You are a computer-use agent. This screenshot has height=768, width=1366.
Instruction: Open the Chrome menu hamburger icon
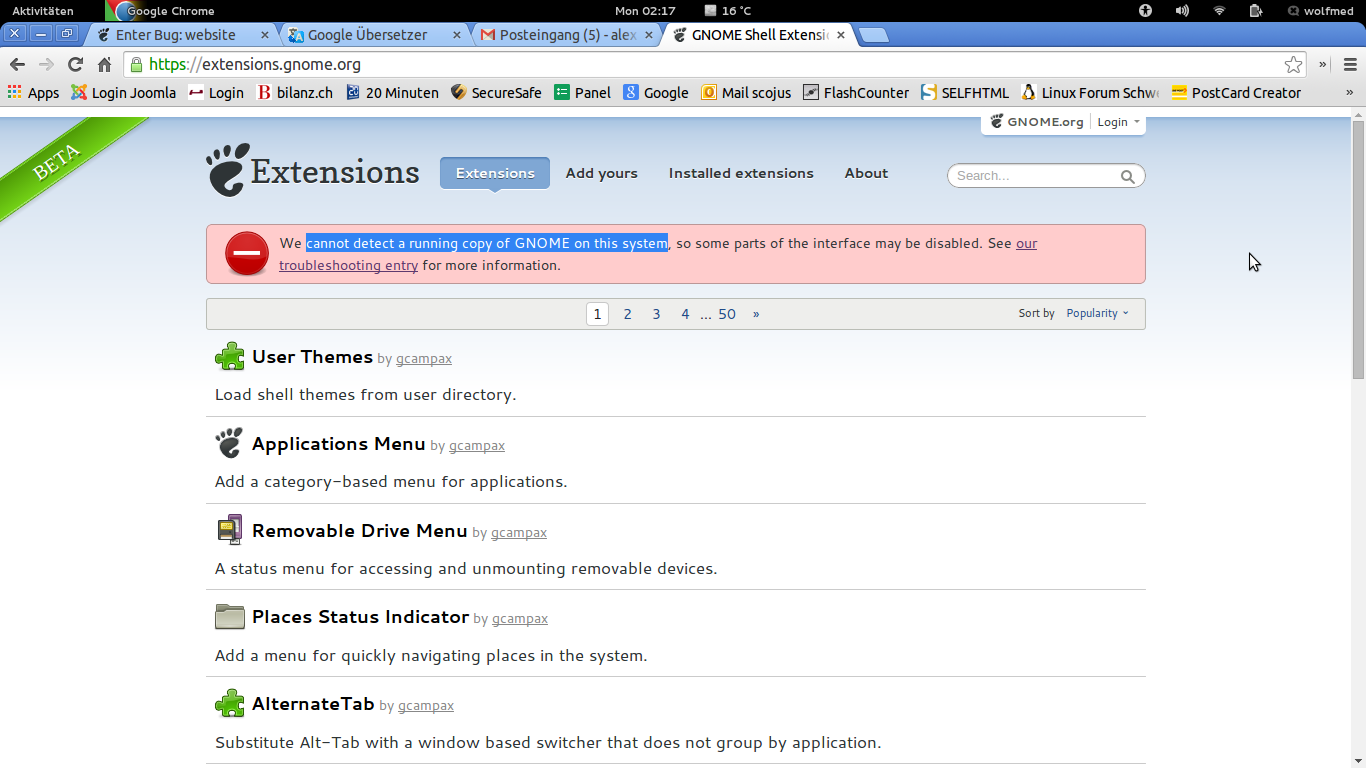click(x=1350, y=64)
